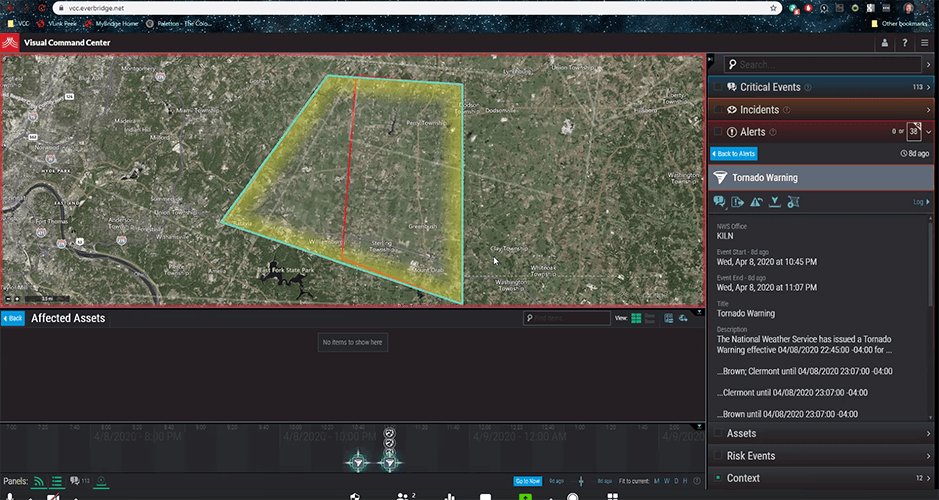This screenshot has width=939, height=500.
Task: Toggle the list panel icon in Panels bar
Action: [57, 481]
